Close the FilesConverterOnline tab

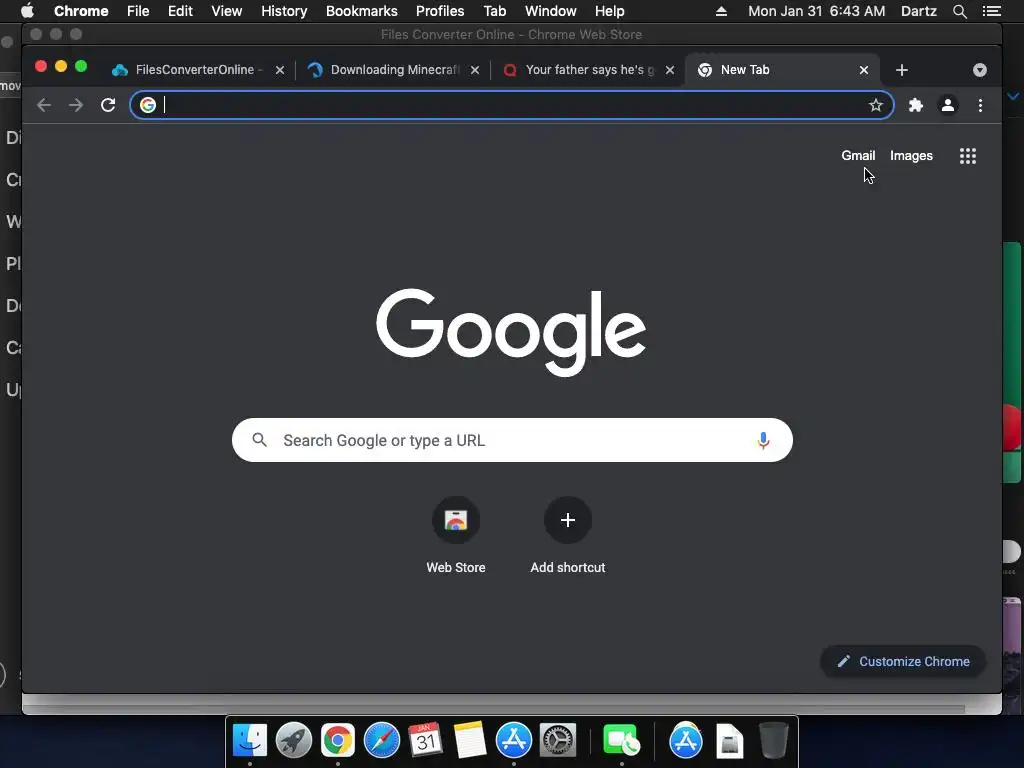(280, 70)
